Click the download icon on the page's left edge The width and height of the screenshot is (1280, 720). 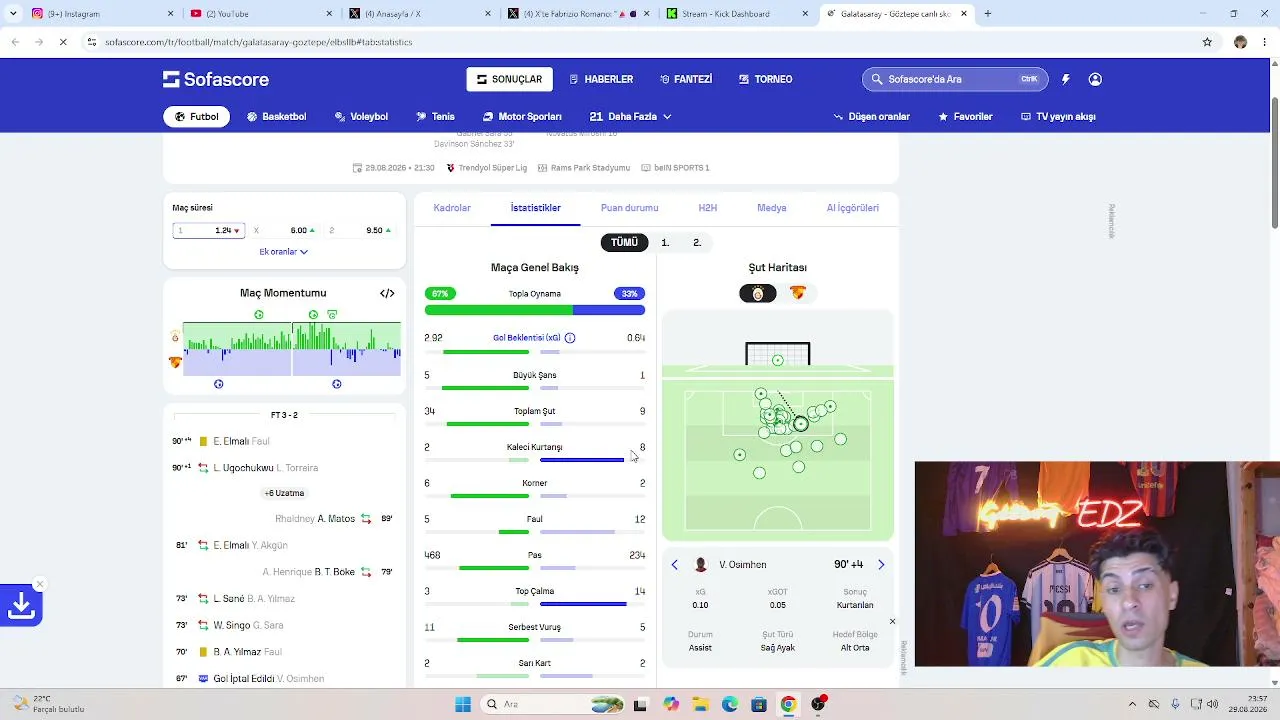(x=21, y=605)
